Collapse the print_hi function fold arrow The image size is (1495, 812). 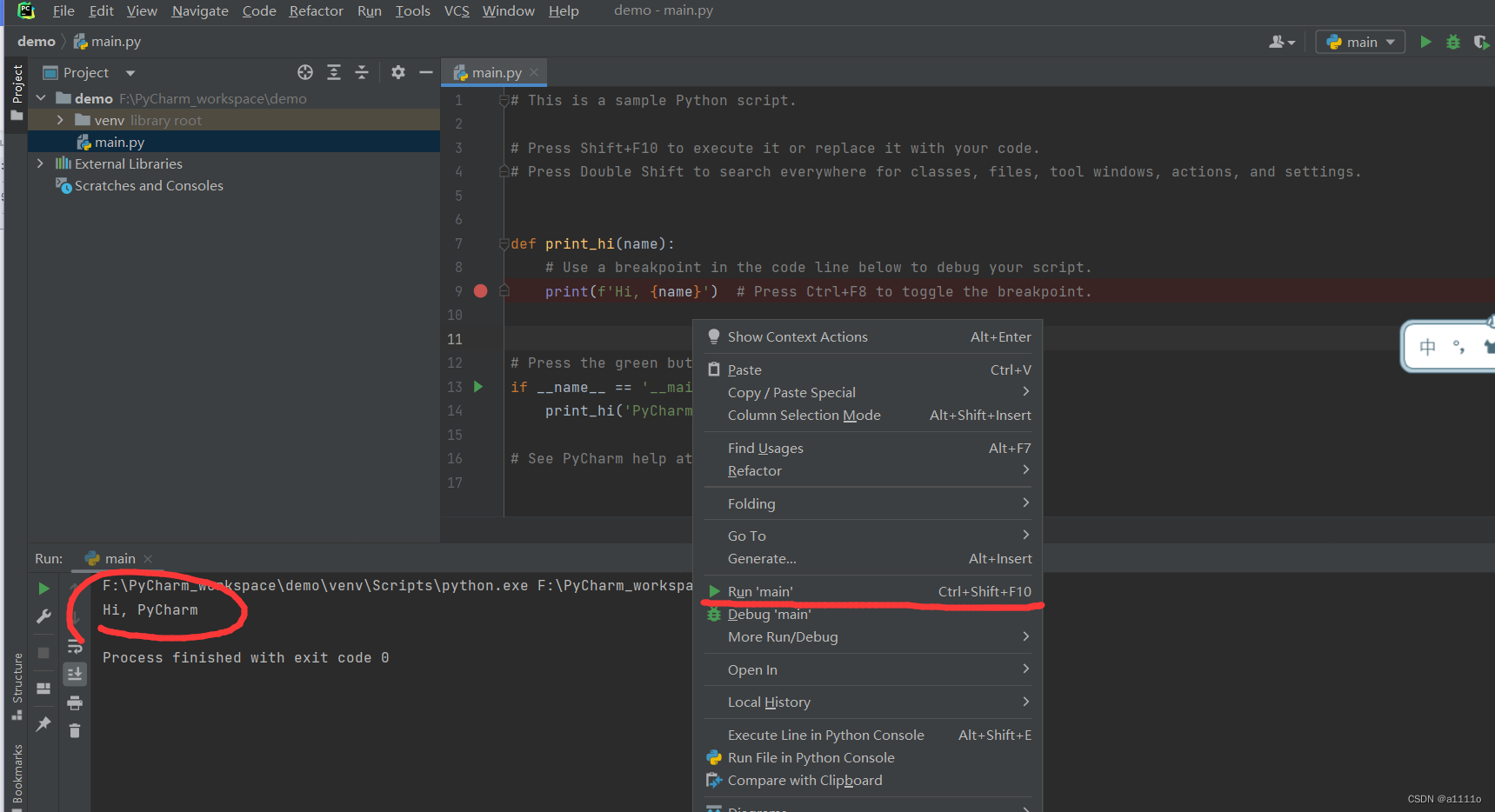[504, 243]
